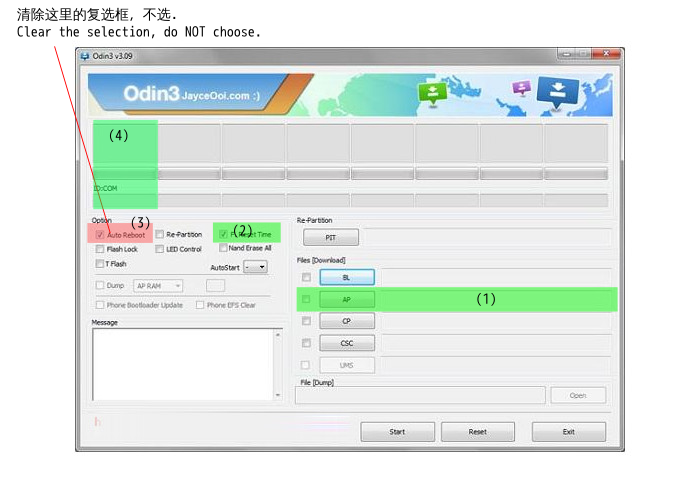Minimize the Odin3 window
The width and height of the screenshot is (700, 500).
coord(566,54)
